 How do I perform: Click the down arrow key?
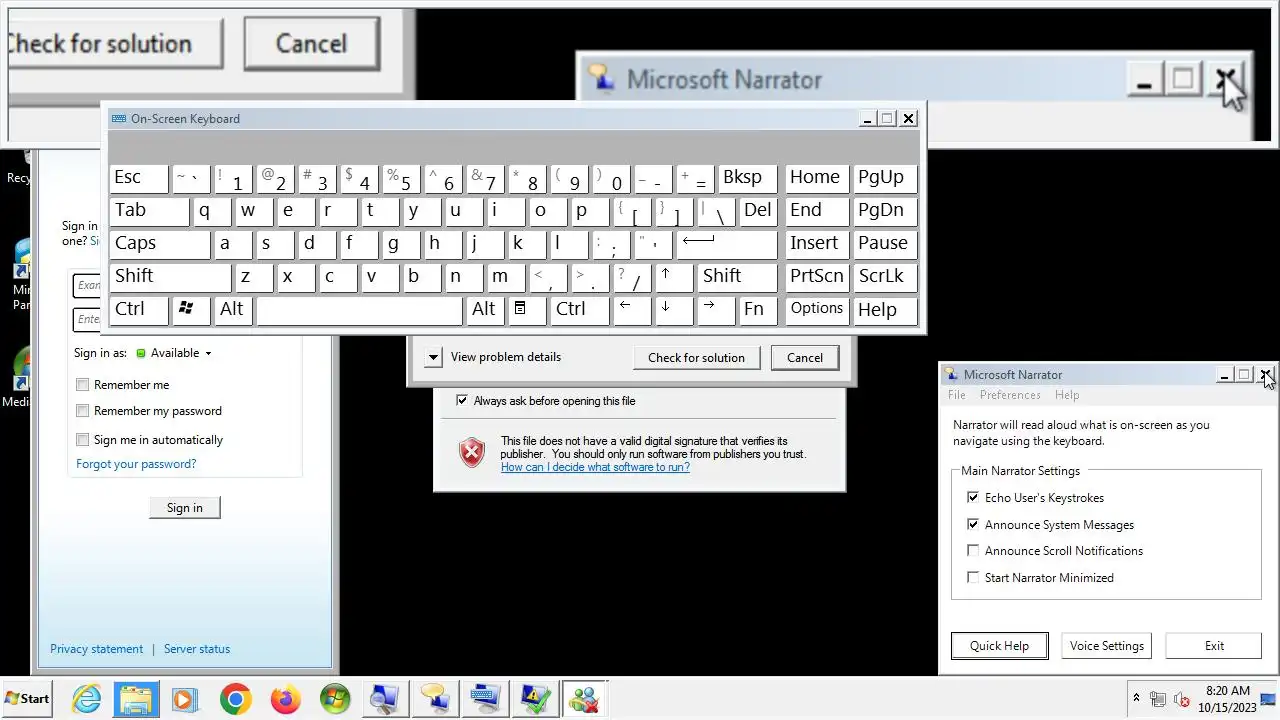675,309
